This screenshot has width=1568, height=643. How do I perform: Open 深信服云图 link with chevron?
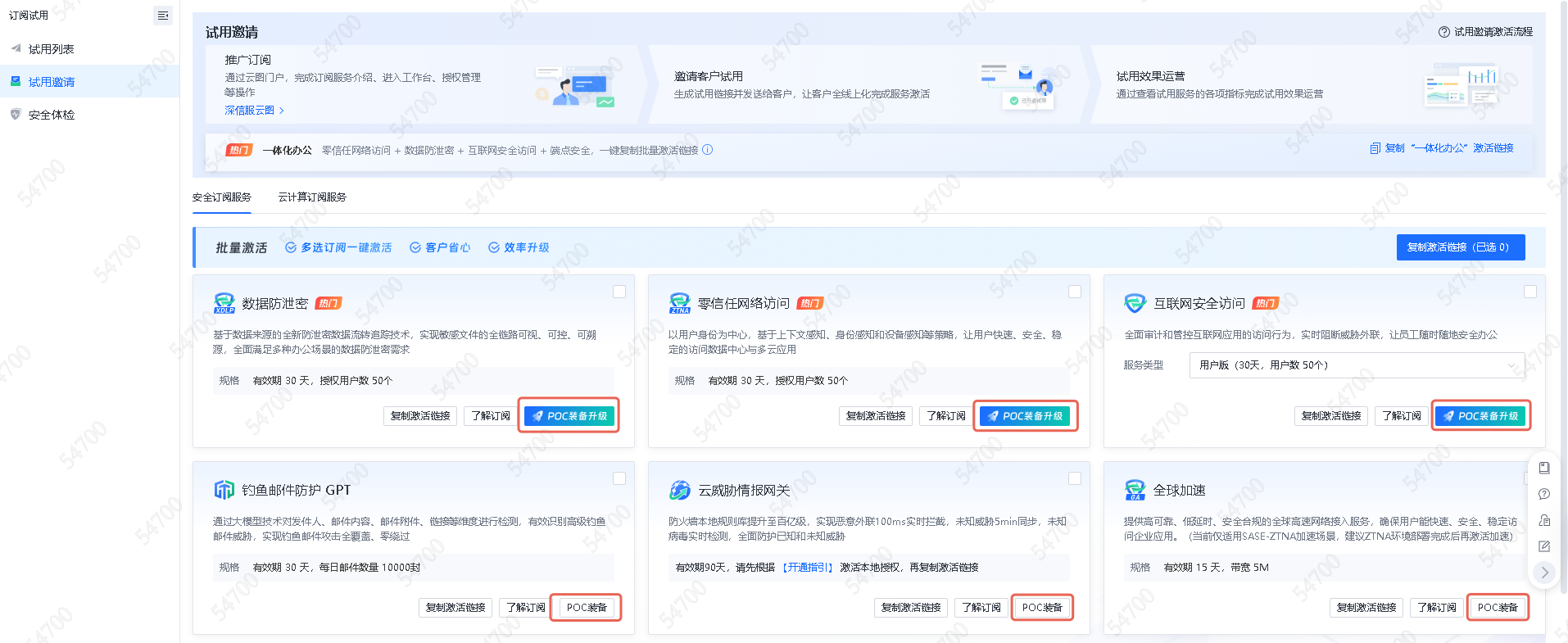click(x=254, y=111)
